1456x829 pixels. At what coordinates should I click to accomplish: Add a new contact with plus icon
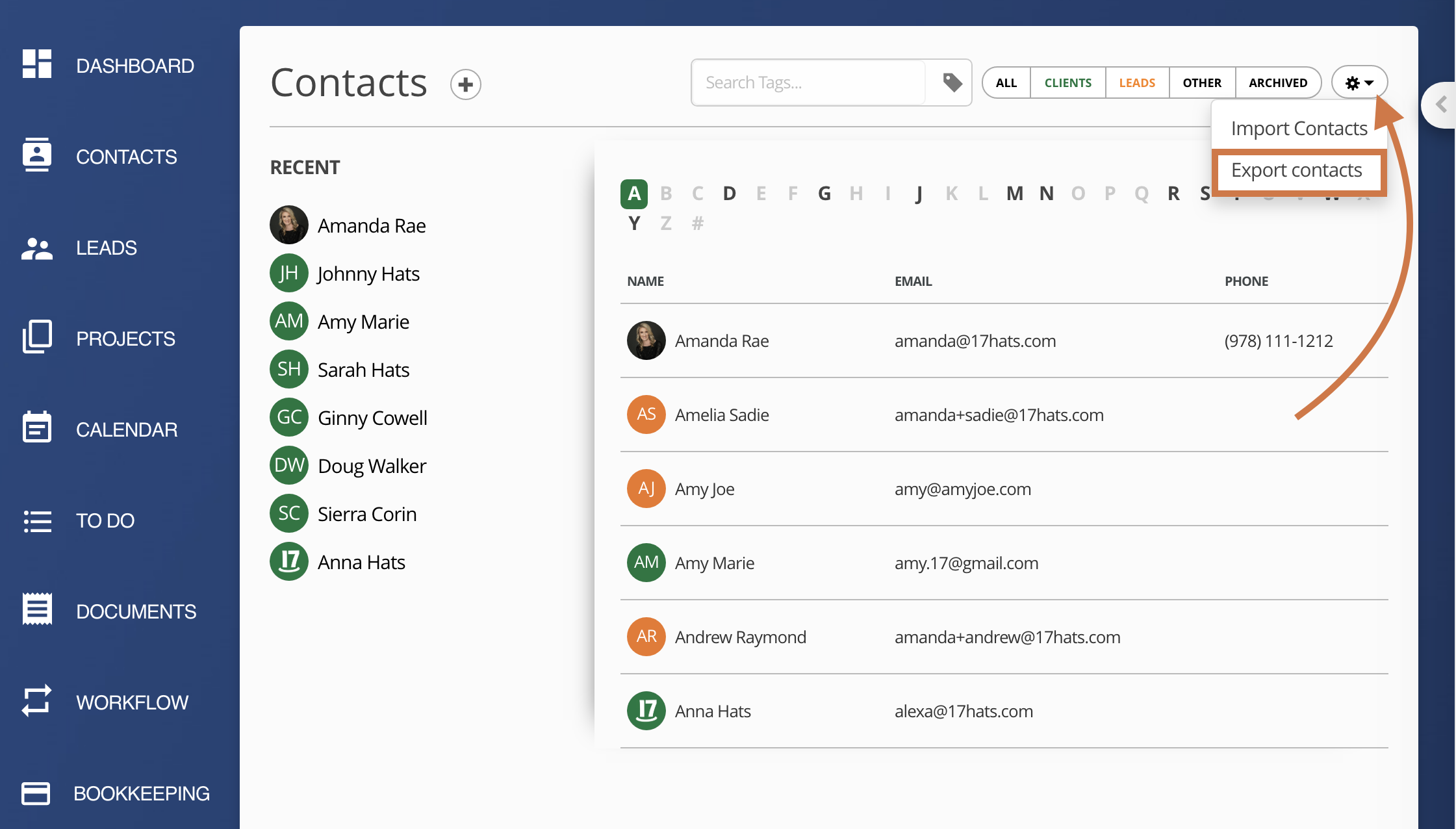[465, 84]
